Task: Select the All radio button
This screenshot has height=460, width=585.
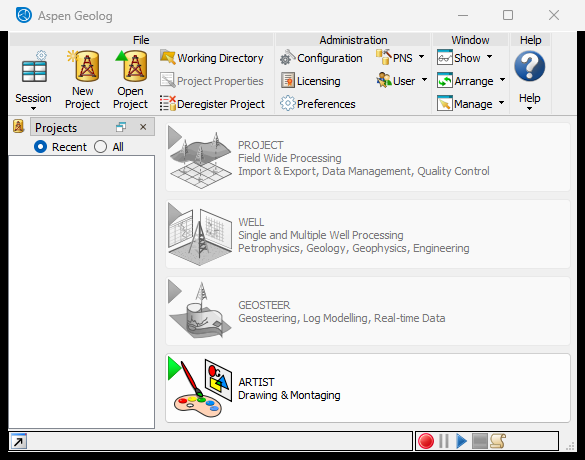Action: click(x=100, y=147)
